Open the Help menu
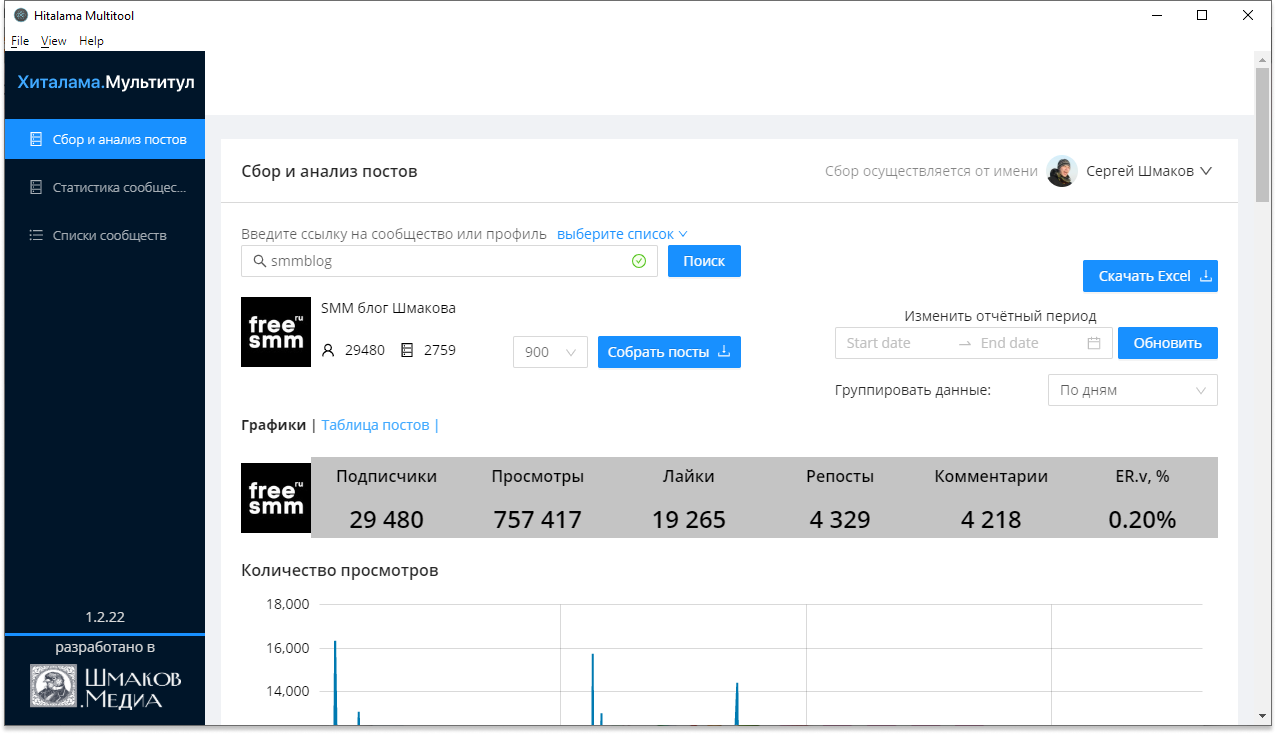This screenshot has height=734, width=1276. pyautogui.click(x=91, y=41)
